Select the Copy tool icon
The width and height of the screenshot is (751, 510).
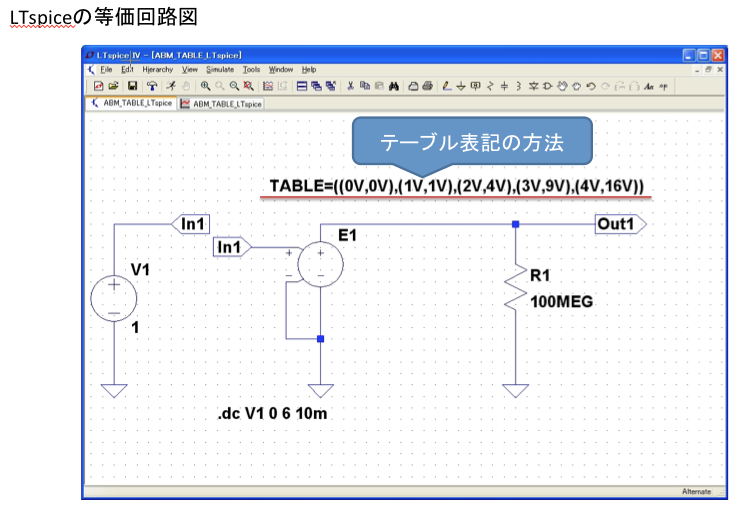click(x=365, y=86)
